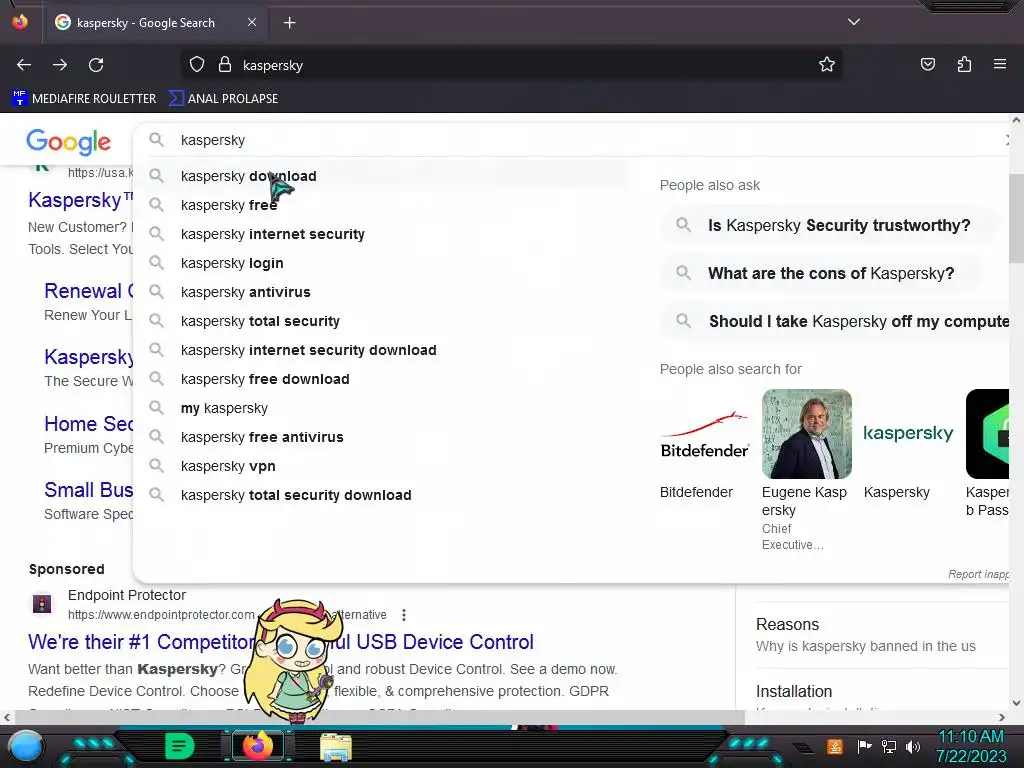
Task: Open Kaspersky main result title
Action: 80,200
